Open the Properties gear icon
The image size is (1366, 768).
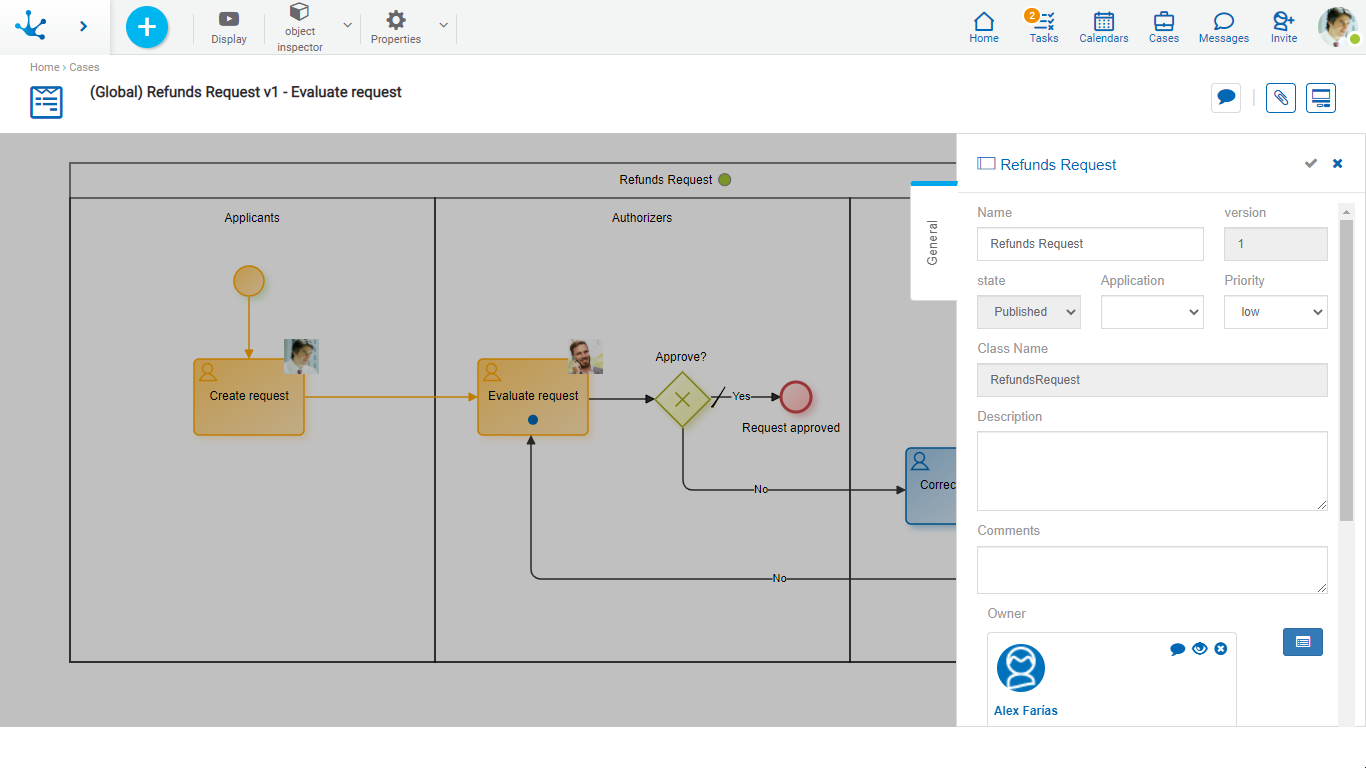[x=396, y=20]
